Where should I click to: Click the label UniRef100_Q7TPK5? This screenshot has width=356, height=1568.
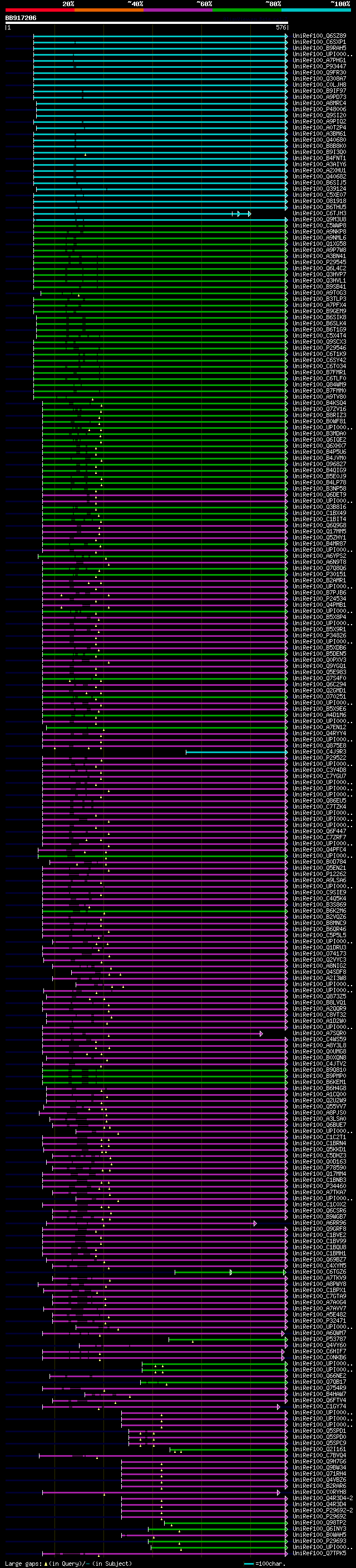click(319, 1553)
